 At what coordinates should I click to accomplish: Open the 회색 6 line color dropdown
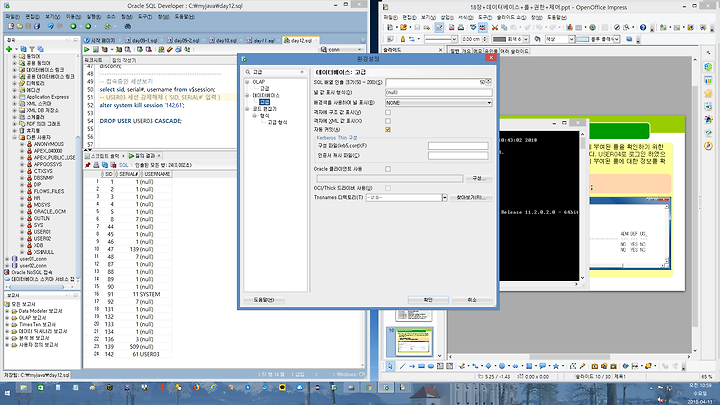tap(526, 39)
